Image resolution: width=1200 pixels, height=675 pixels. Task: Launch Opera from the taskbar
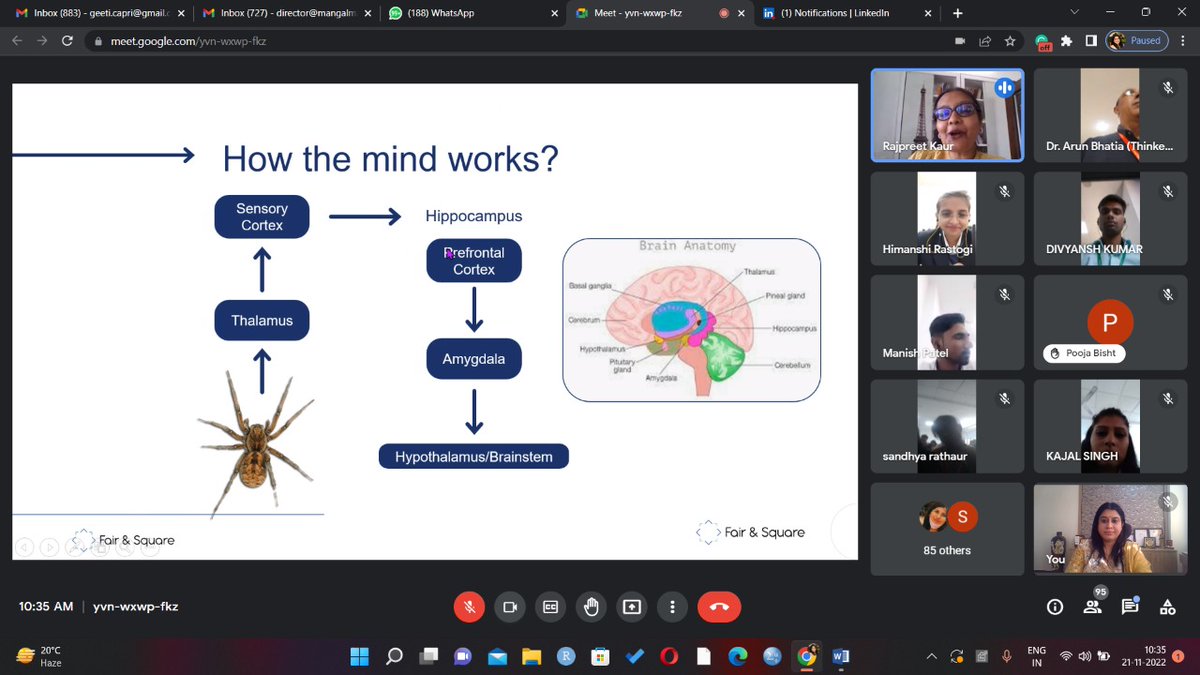669,656
